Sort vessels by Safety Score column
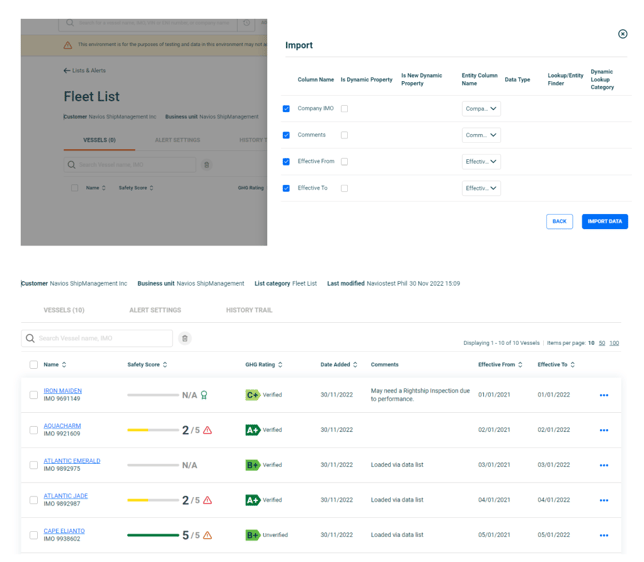Screen dimensions: 644x562 165,365
